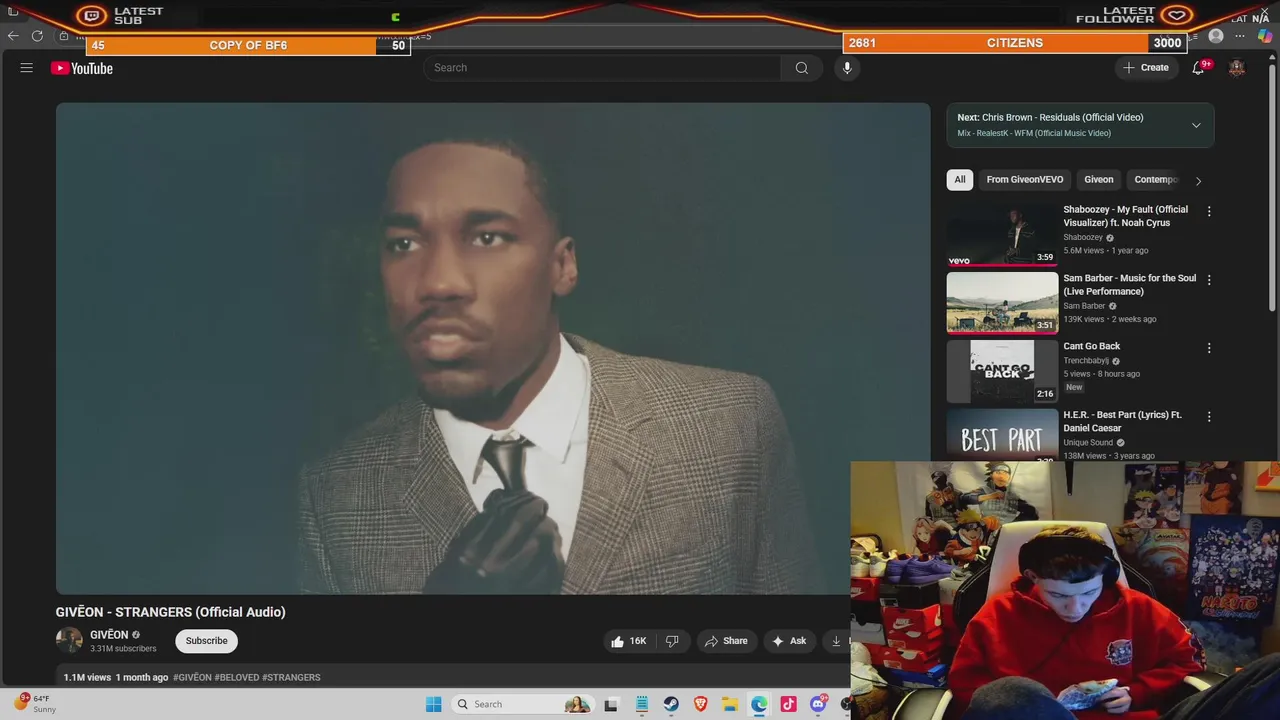Open the Shaboozey My Fault thumbnail
The height and width of the screenshot is (720, 1280).
click(1002, 235)
